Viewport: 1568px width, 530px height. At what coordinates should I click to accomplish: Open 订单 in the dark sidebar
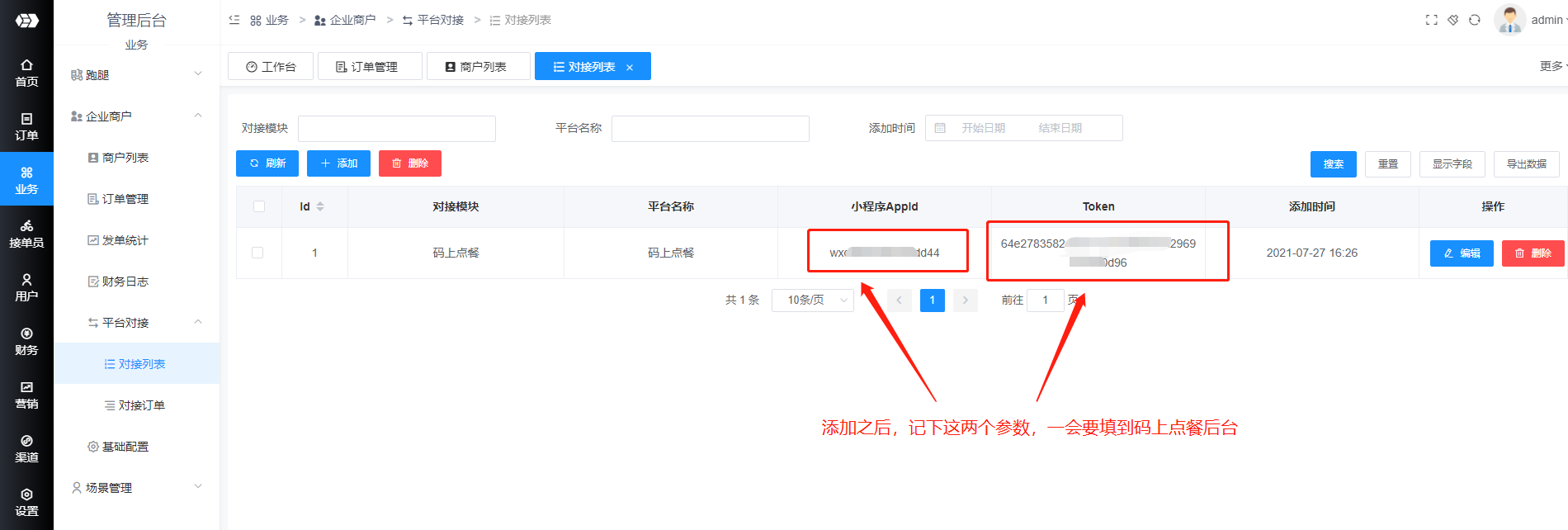pyautogui.click(x=26, y=126)
